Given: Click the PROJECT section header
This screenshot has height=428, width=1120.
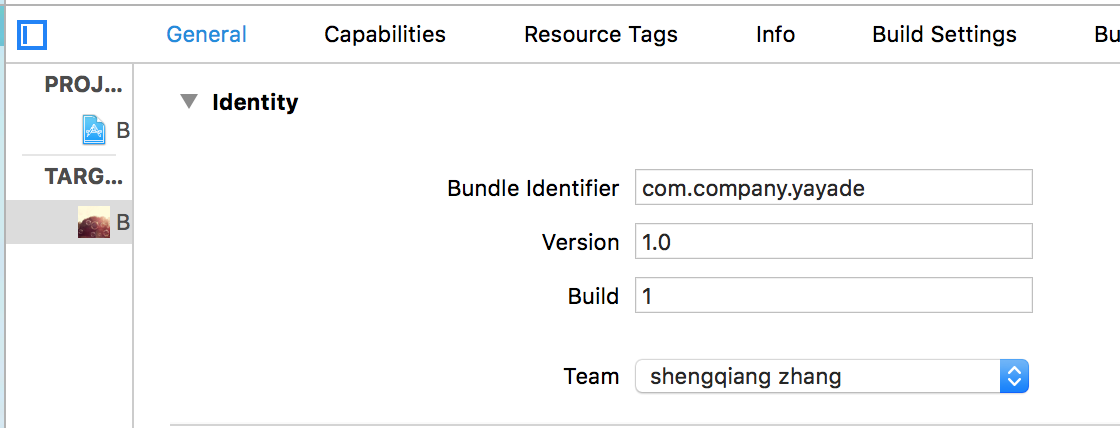Looking at the screenshot, I should pos(84,84).
